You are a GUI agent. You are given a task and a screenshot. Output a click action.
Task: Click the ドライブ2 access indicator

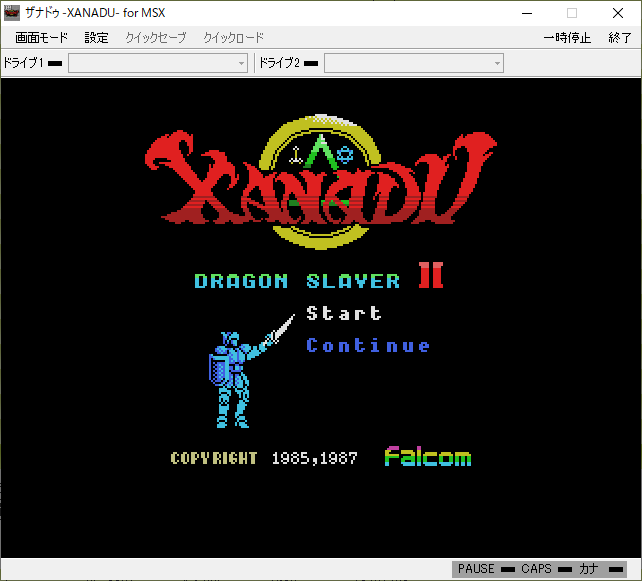(x=311, y=63)
